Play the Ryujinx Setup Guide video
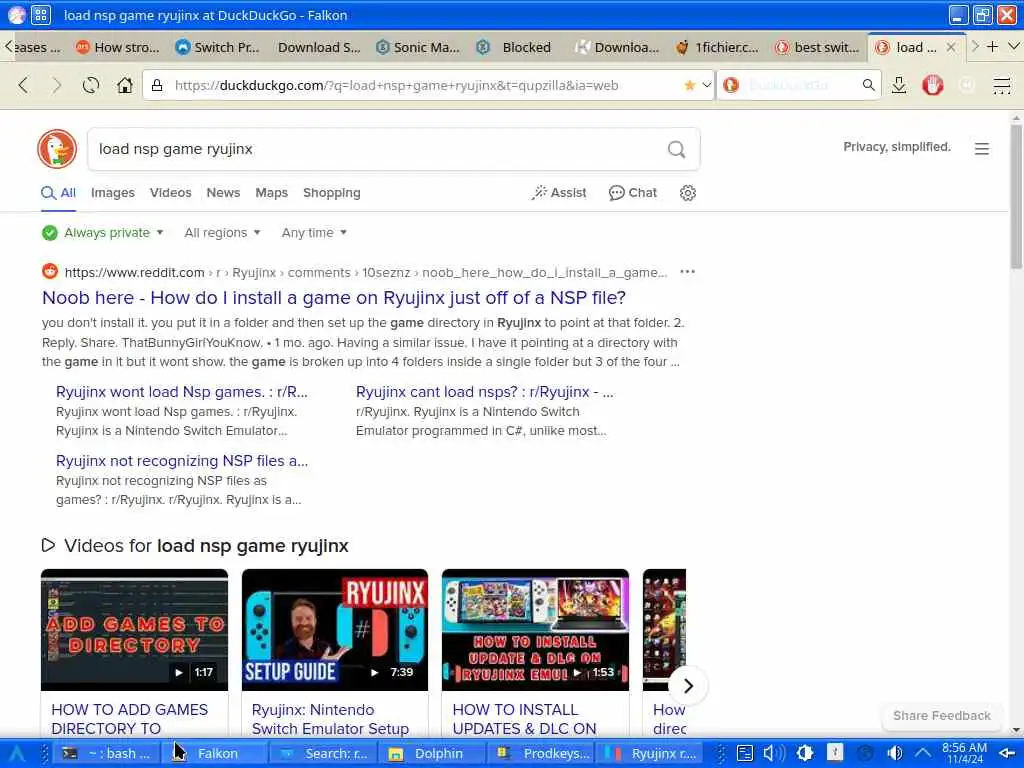This screenshot has height=768, width=1024. click(x=335, y=630)
